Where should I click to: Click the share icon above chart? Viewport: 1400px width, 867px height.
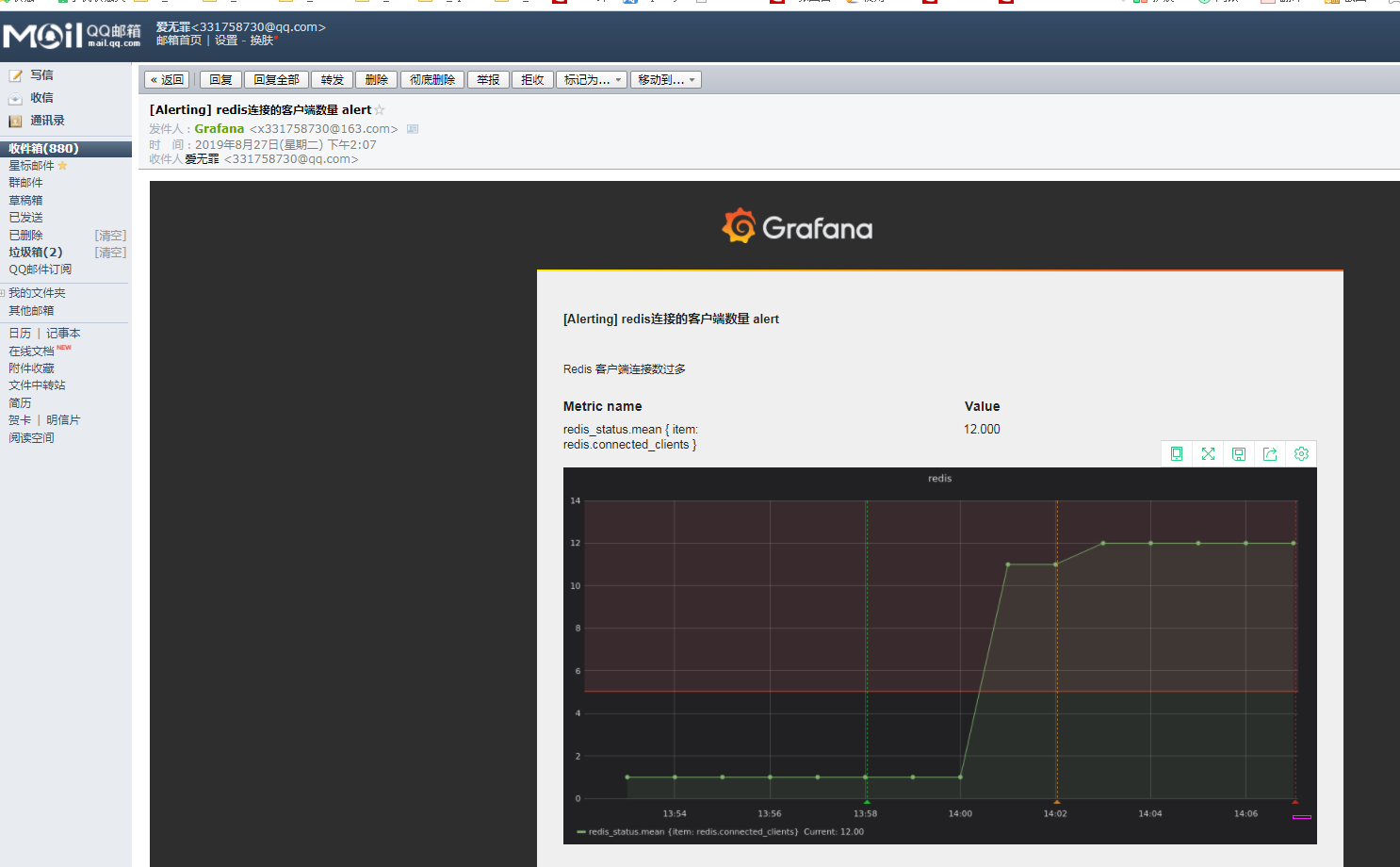[x=1270, y=454]
